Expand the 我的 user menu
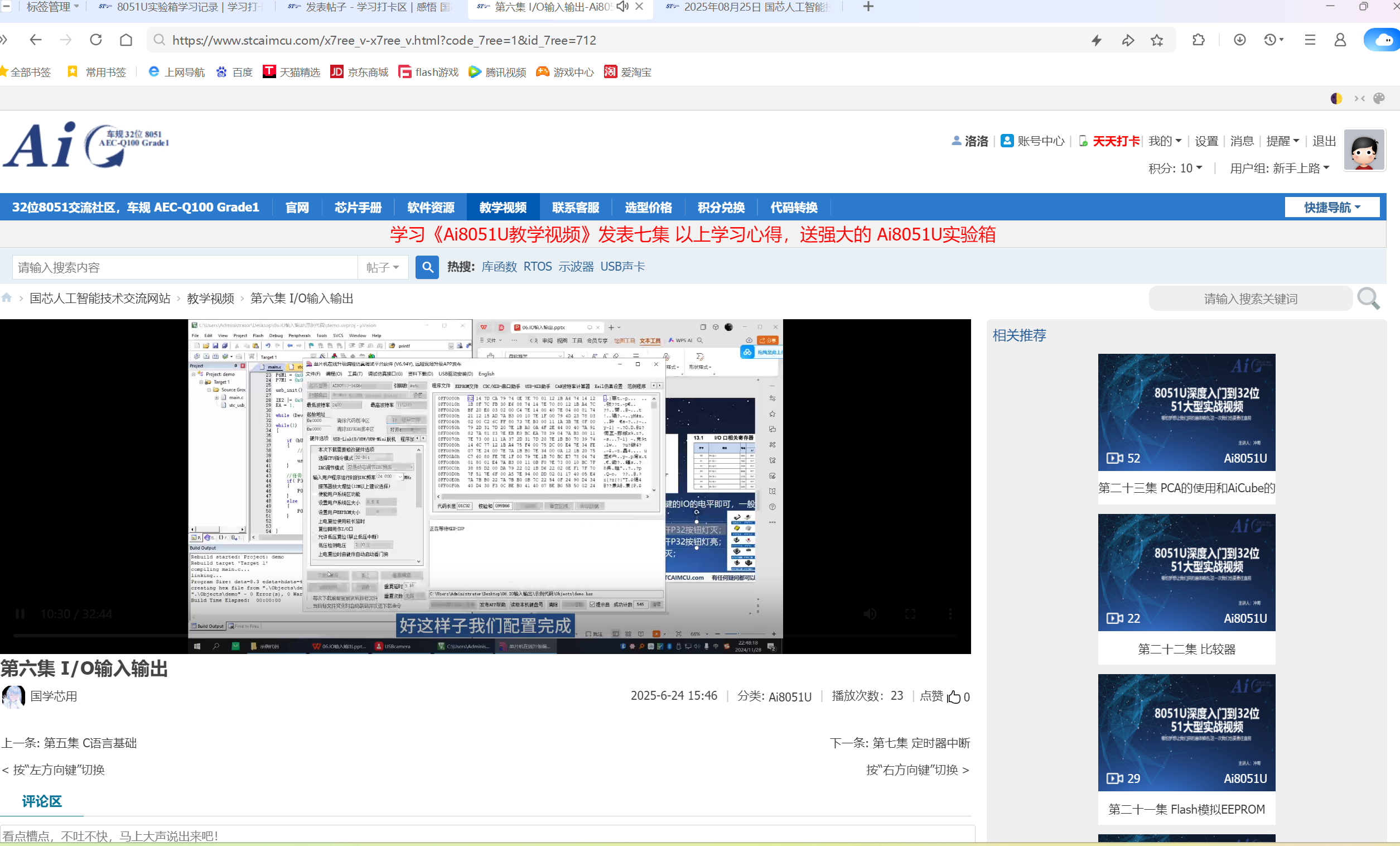The height and width of the screenshot is (846, 1400). pos(1165,141)
